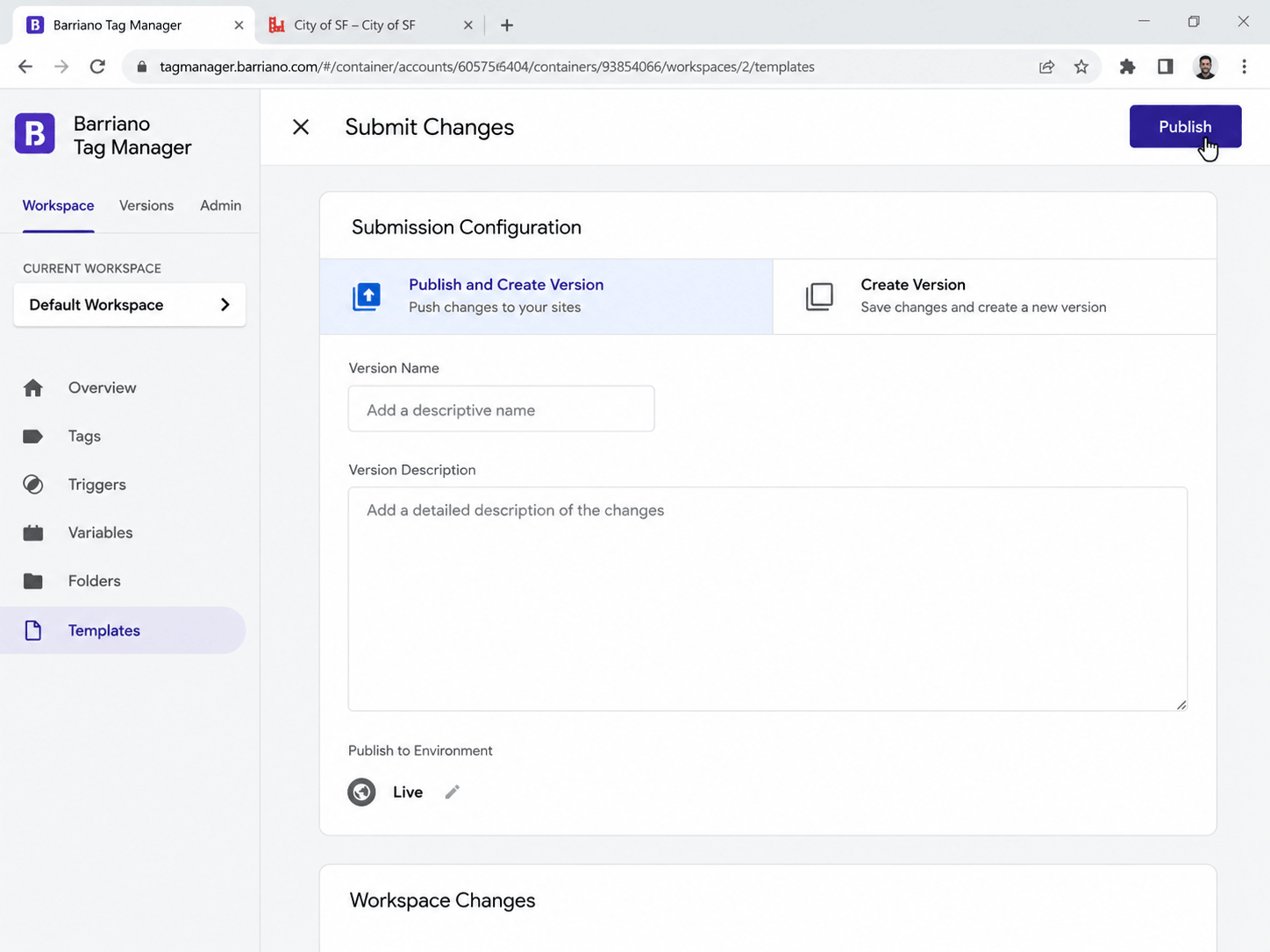
Task: Edit the publish environment with the pencil icon
Action: pos(452,792)
